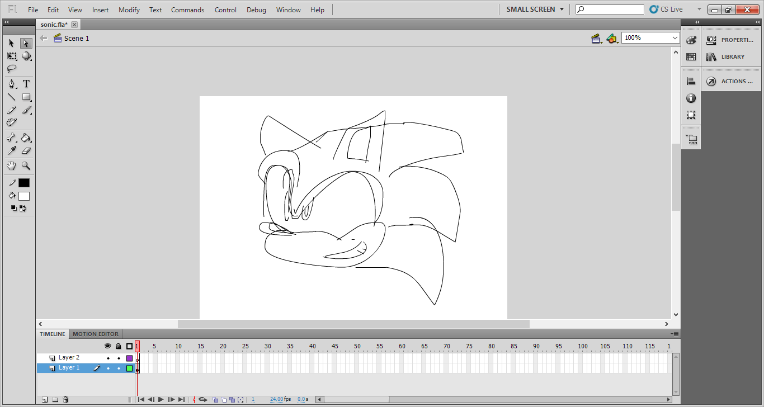Collapse the tools panel arrows

(x=7, y=22)
